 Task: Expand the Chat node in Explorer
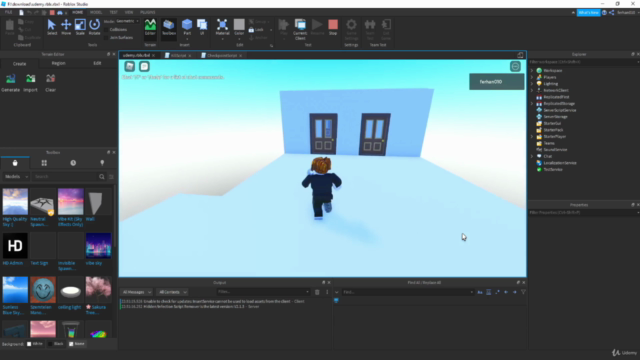click(532, 156)
